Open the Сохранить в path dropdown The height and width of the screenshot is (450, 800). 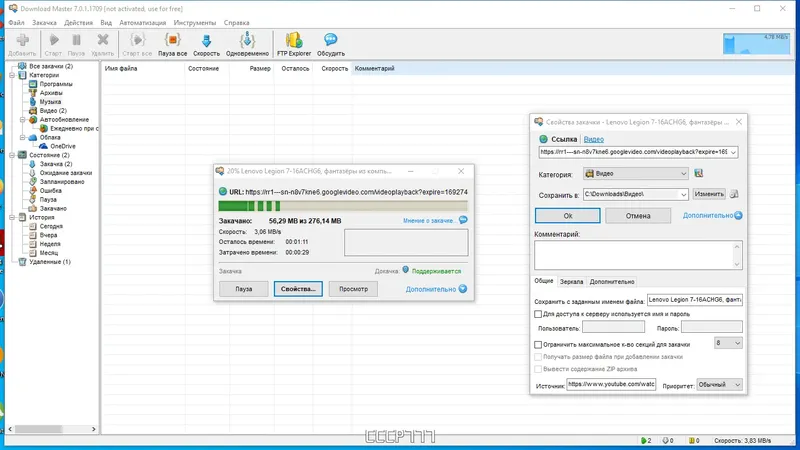click(683, 194)
